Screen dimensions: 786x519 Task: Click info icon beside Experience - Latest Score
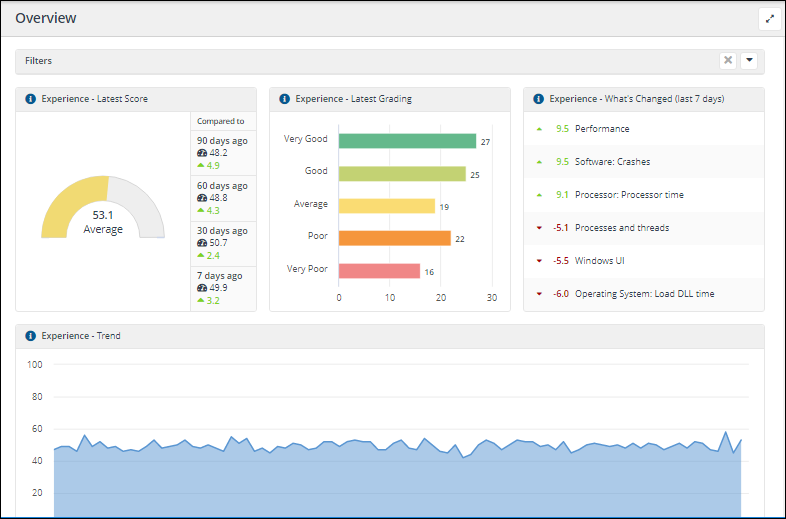30,99
